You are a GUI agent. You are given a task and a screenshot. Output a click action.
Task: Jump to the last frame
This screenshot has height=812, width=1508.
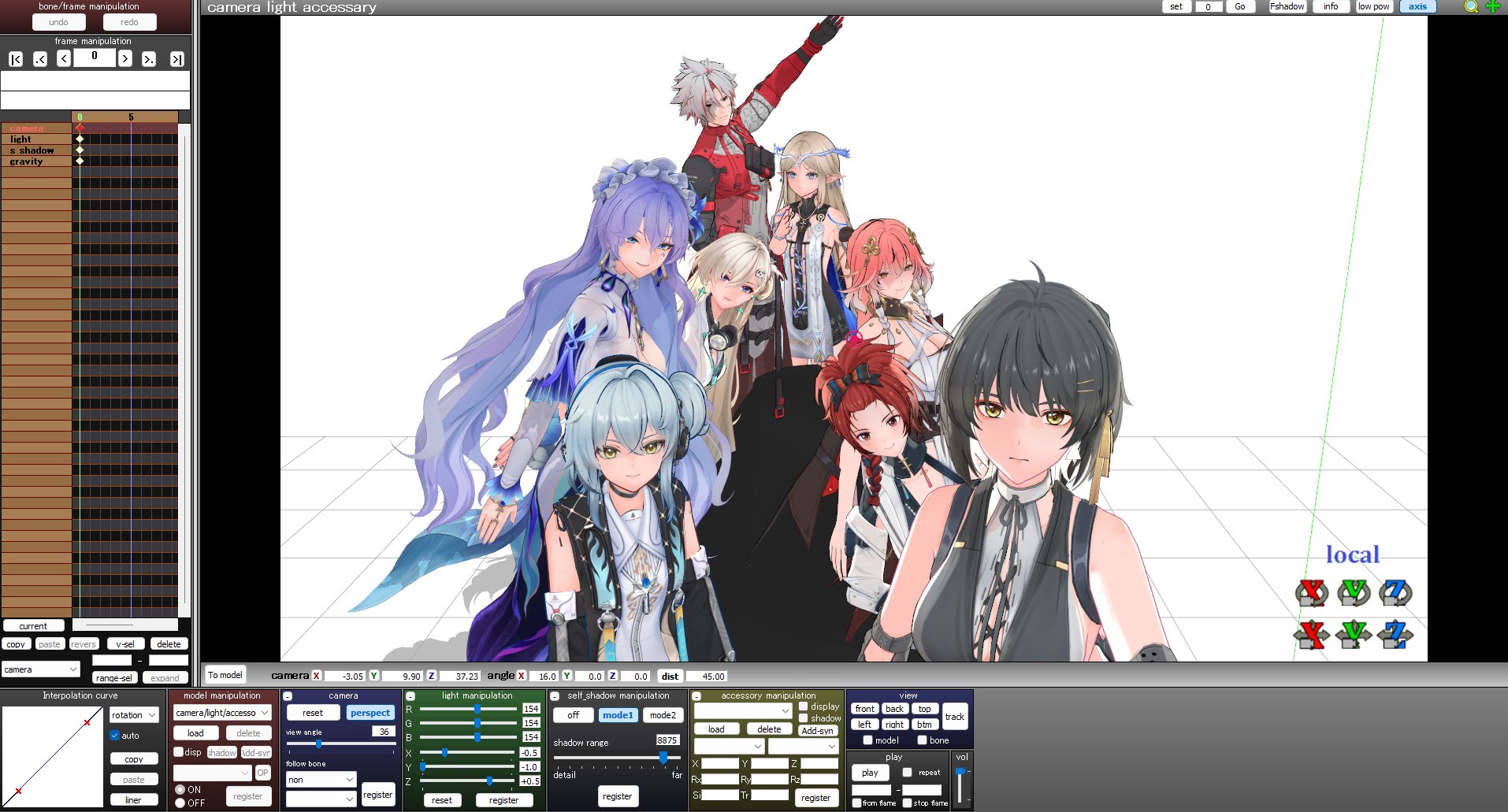(177, 59)
